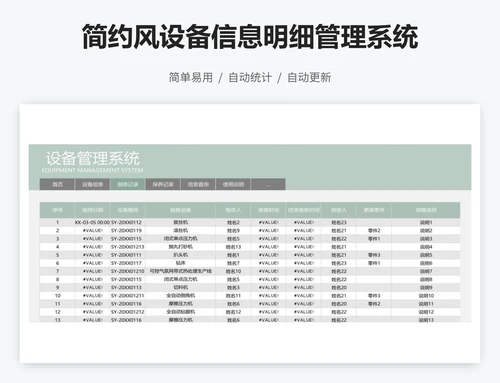Viewport: 500px width, 383px height.
Task: Click 零件3 in the 说明10 row
Action: 374,296
